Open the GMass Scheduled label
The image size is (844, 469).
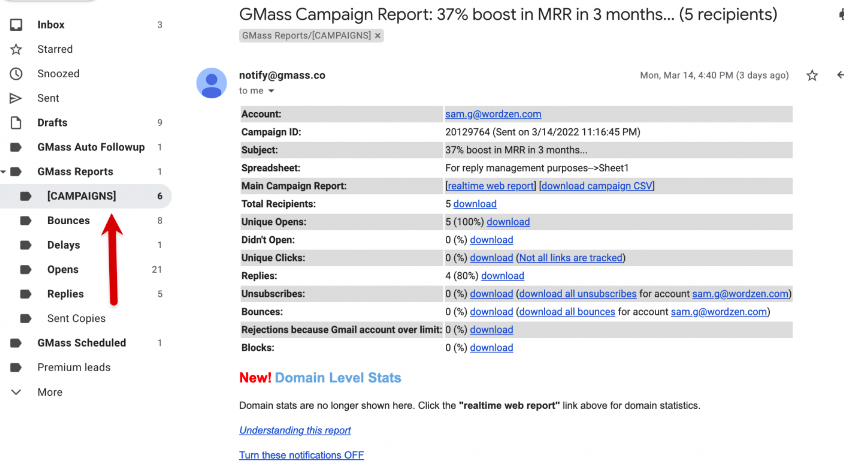click(x=81, y=343)
